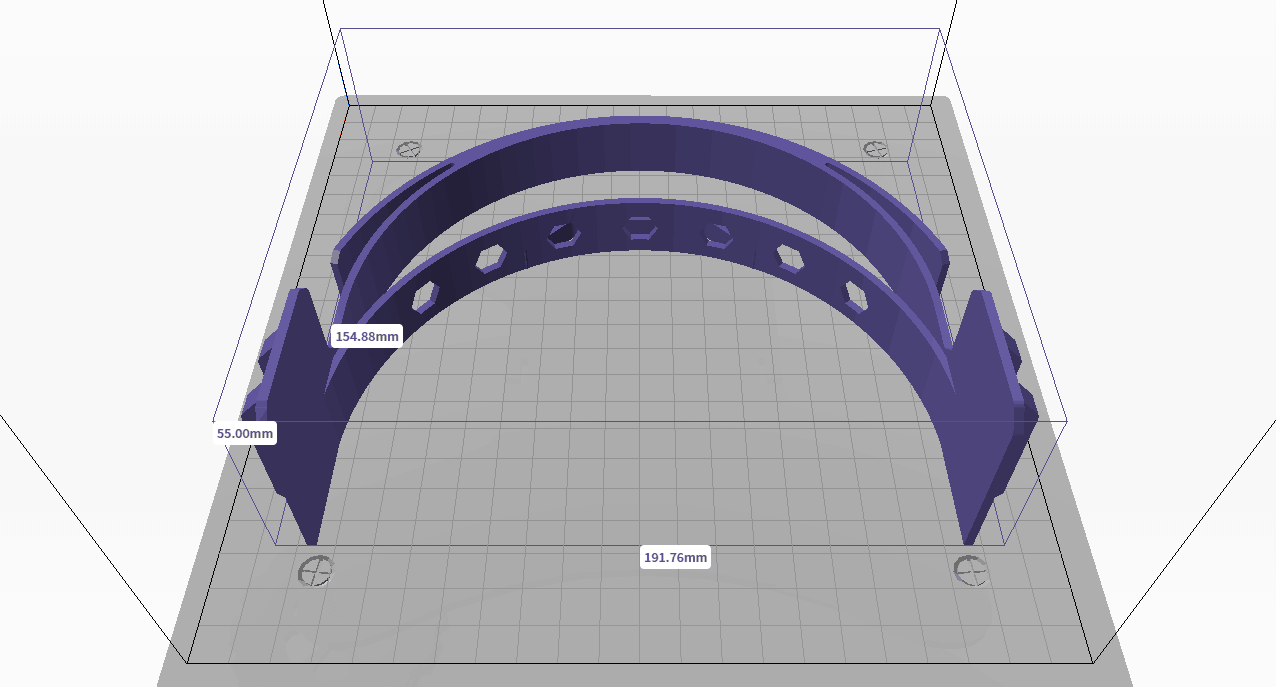This screenshot has height=687, width=1276.
Task: Select the center hexagonal hole on inner band
Action: (638, 228)
